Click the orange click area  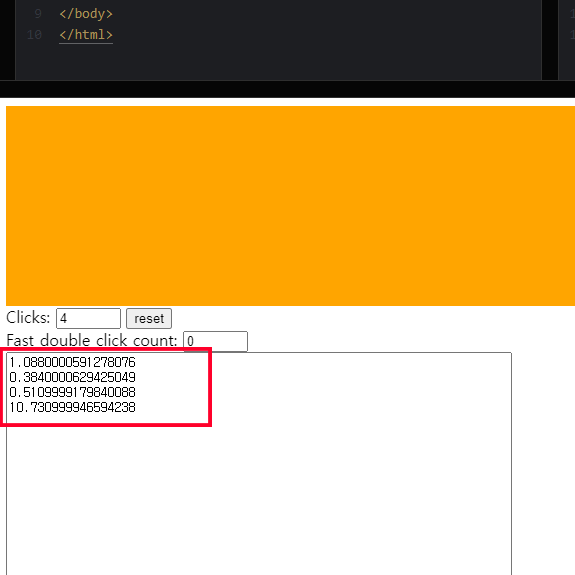click(290, 206)
